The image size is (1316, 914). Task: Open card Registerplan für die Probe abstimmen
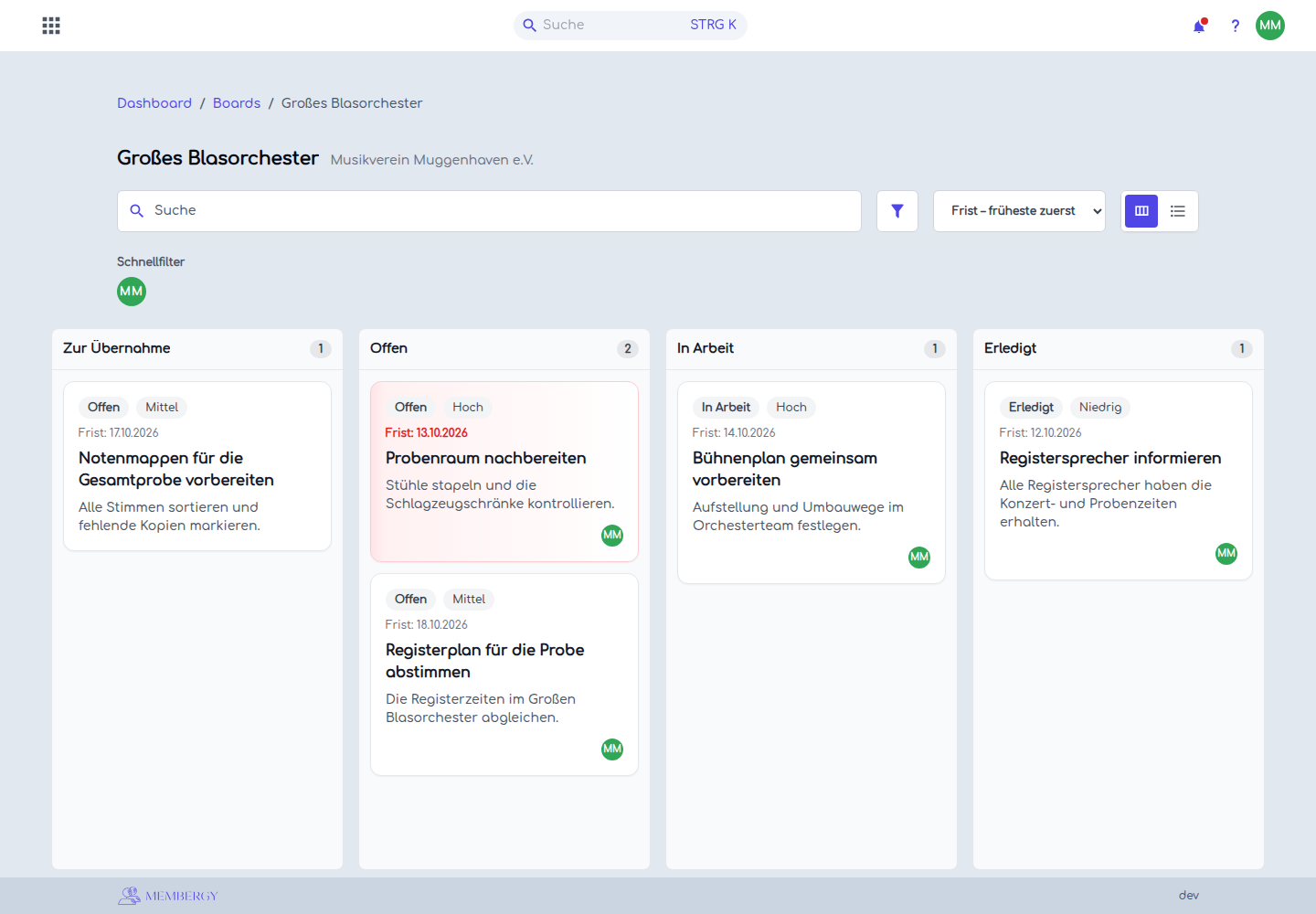pyautogui.click(x=504, y=675)
